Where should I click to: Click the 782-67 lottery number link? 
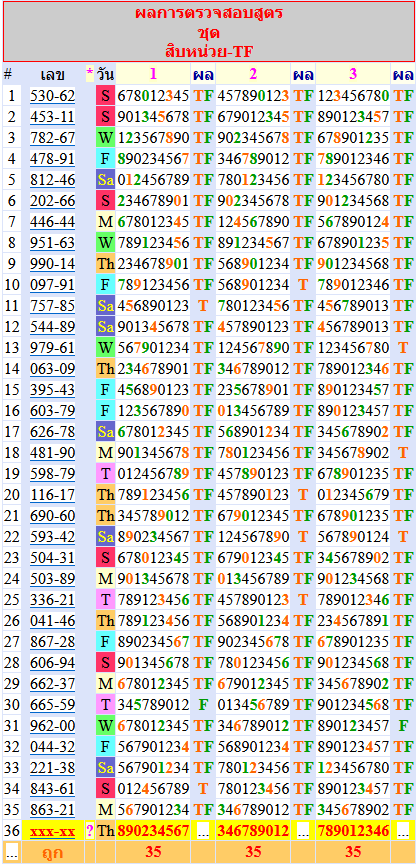(52, 138)
